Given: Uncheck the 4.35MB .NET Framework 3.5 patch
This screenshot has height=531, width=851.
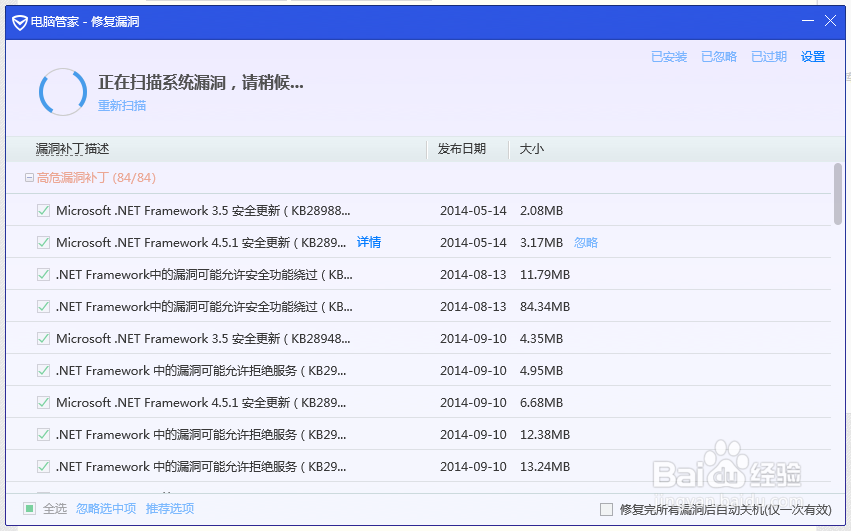Looking at the screenshot, I should pos(43,338).
